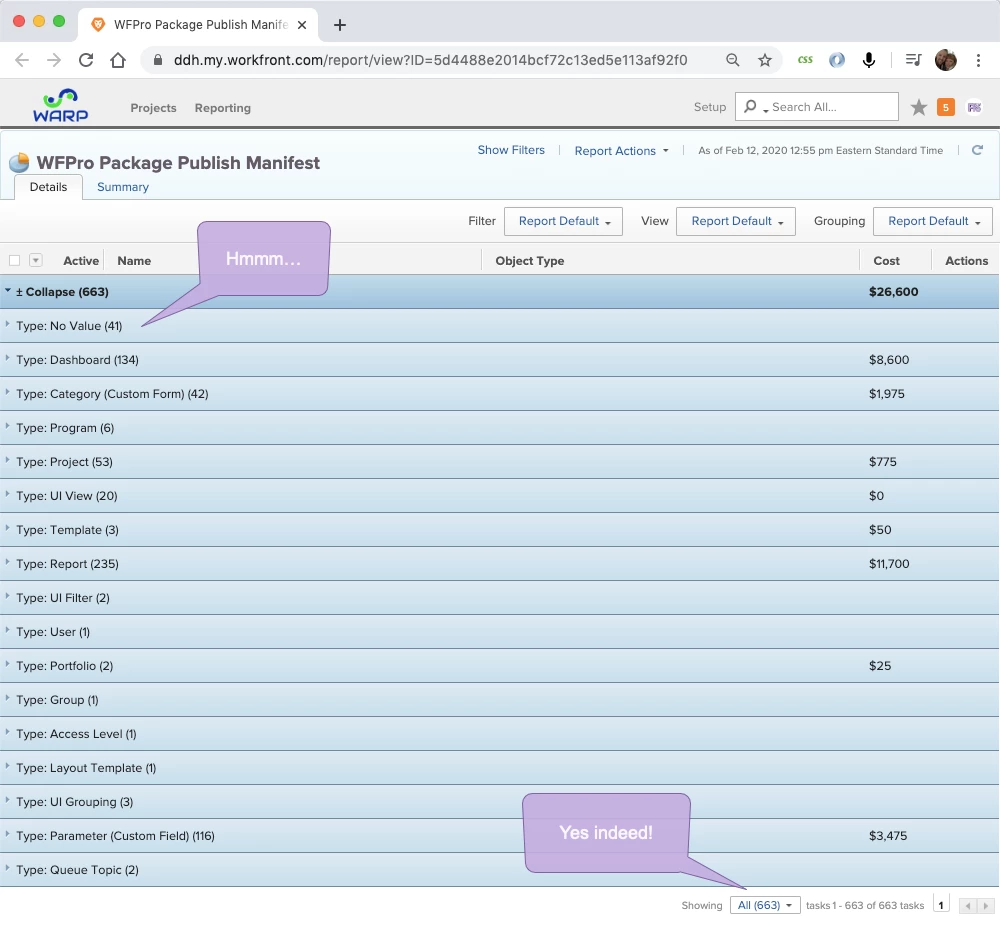1000x928 pixels.
Task: Click the browser address bar URL
Action: pyautogui.click(x=430, y=60)
